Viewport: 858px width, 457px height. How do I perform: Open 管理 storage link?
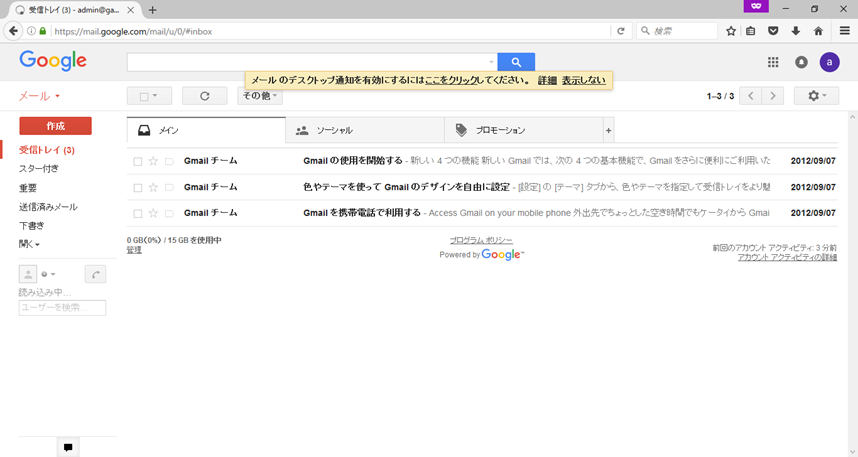134,250
